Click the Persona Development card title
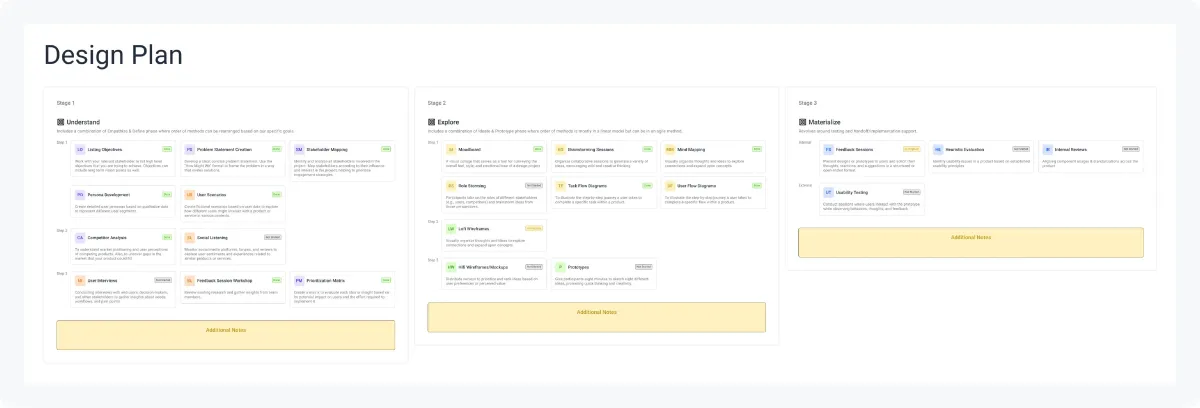Viewport: 1200px width, 408px height. click(108, 195)
